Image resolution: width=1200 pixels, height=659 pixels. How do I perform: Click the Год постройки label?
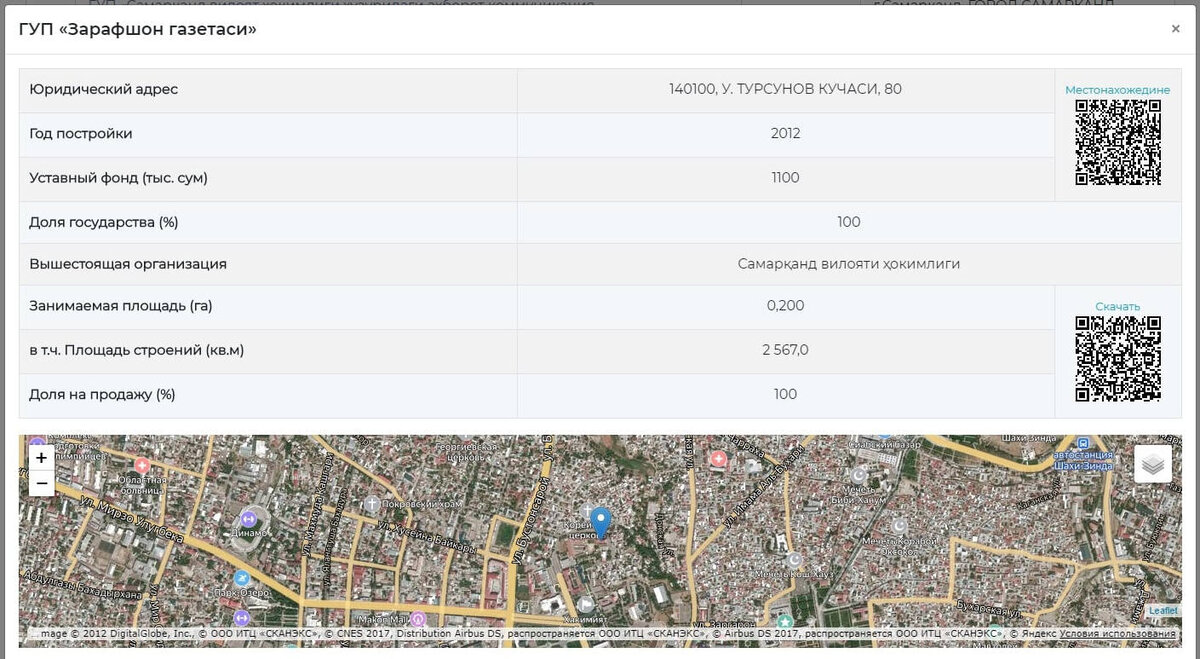[x=81, y=133]
